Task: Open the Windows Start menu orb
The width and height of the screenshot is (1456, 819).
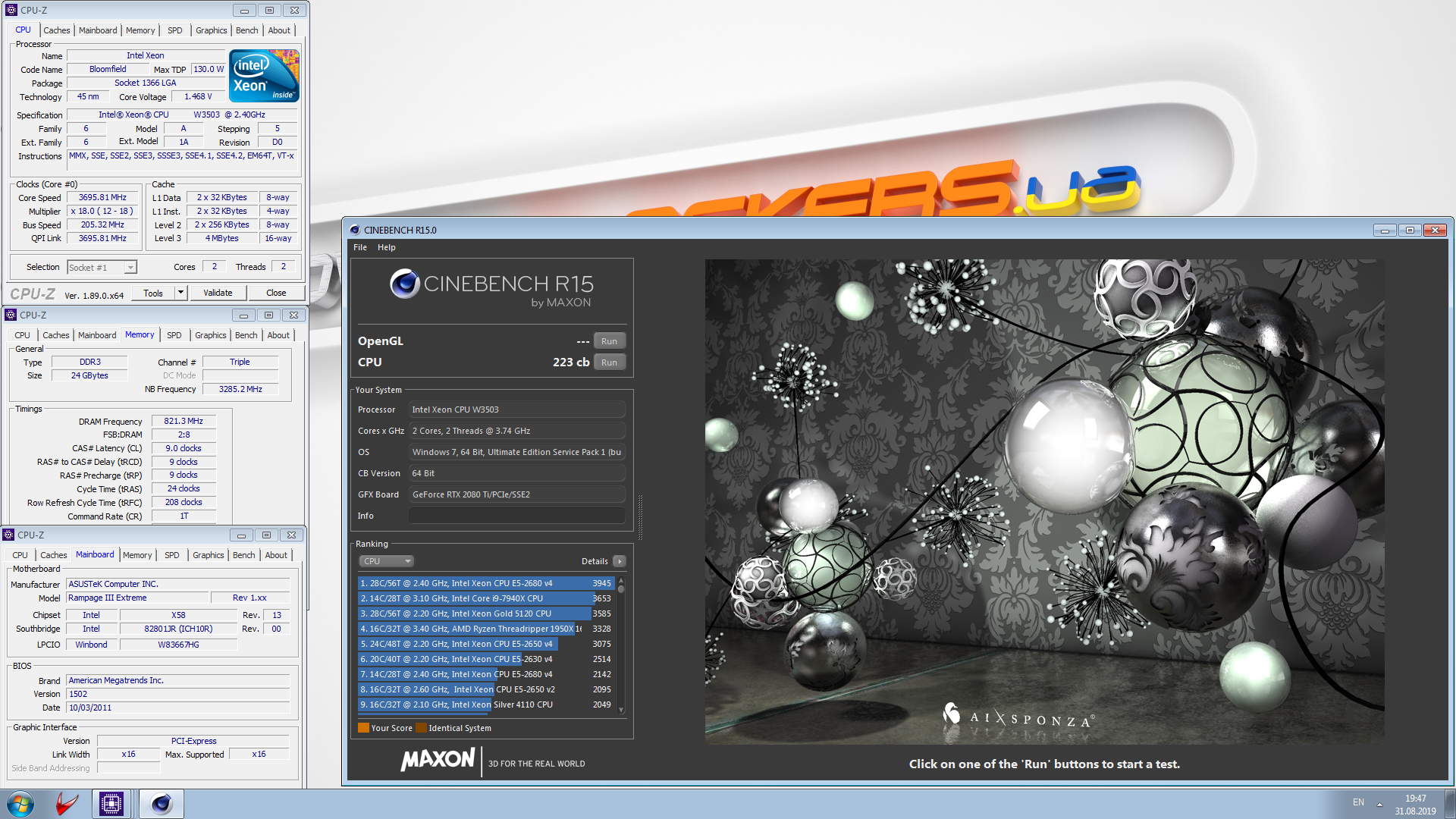Action: pyautogui.click(x=20, y=804)
